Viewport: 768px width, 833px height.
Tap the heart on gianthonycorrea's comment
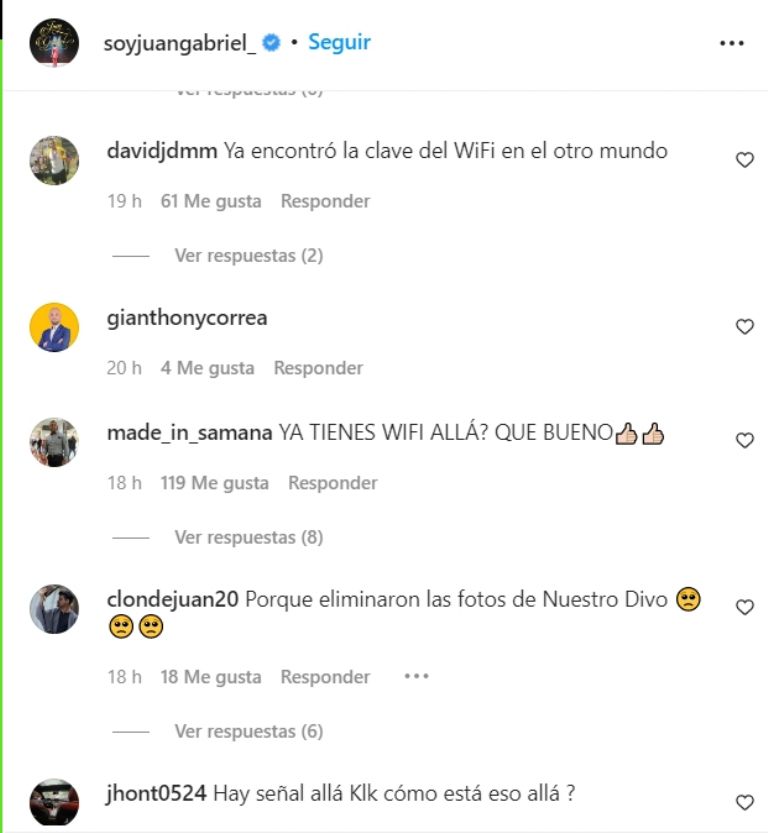[745, 327]
